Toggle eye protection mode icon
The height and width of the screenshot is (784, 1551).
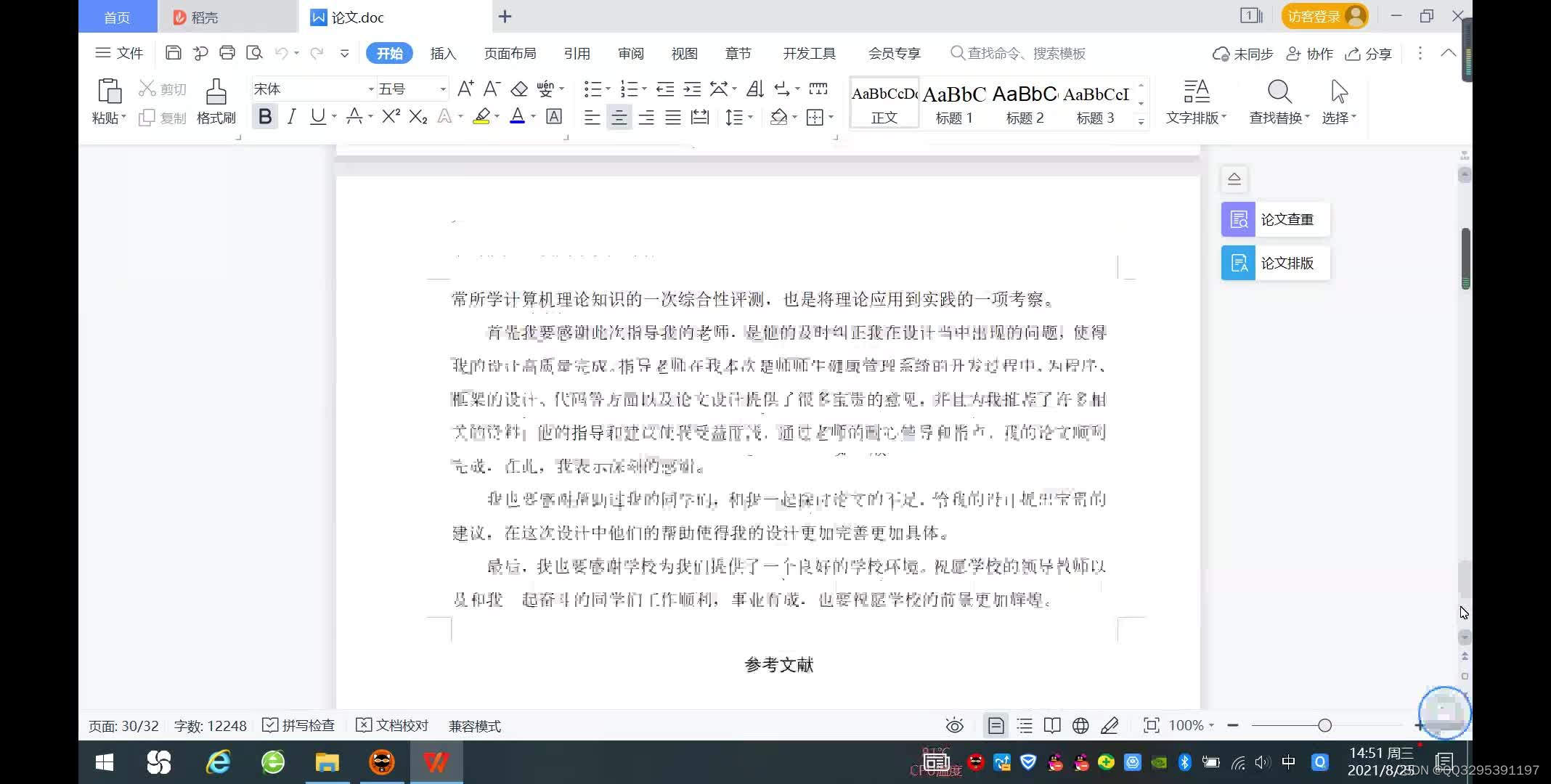pos(955,725)
